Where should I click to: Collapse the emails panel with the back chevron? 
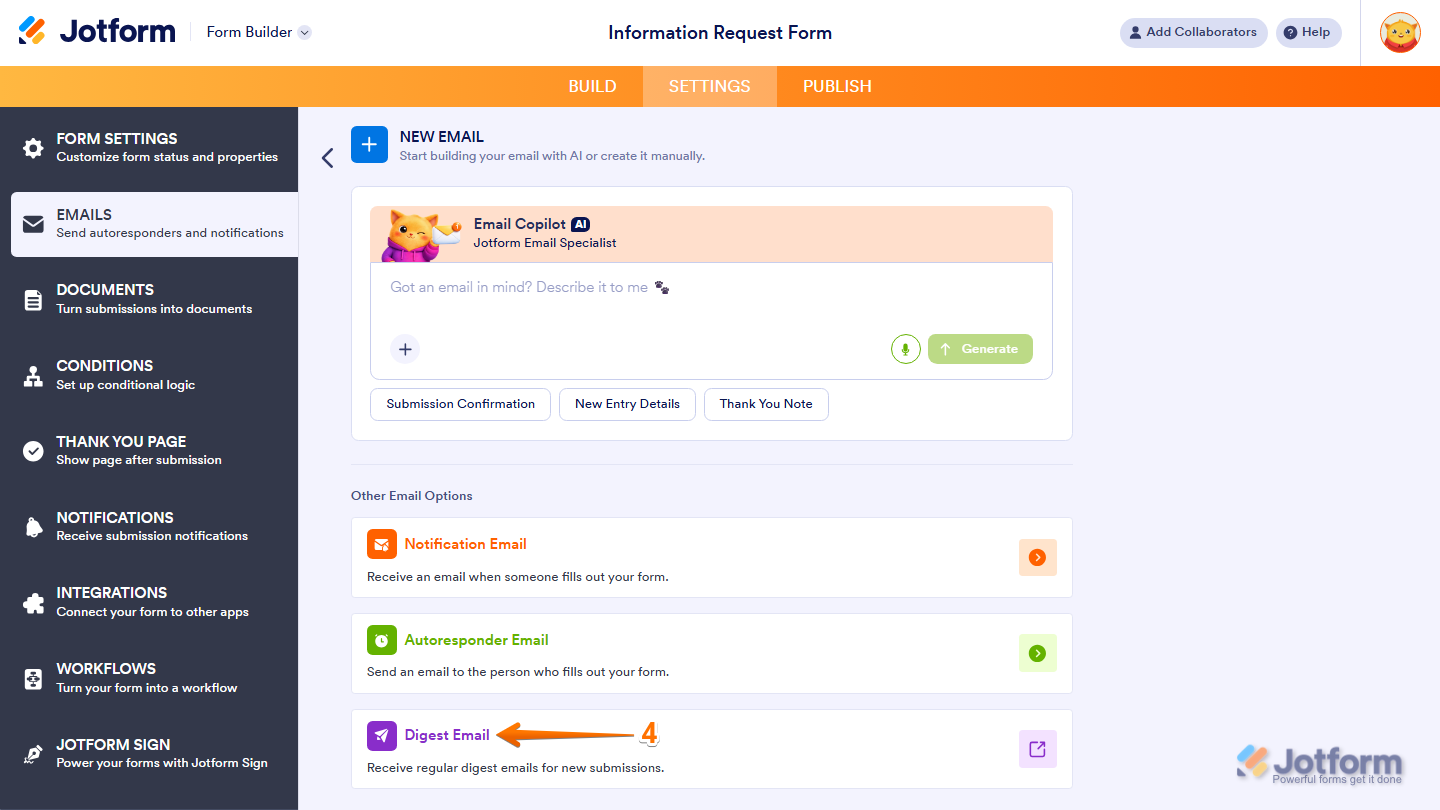point(327,158)
